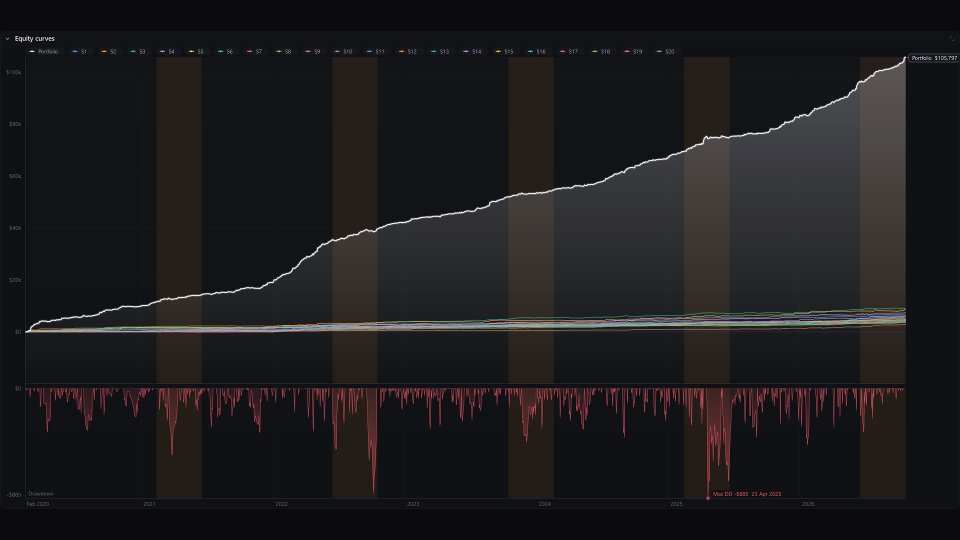Toggle the S11 series legend item

point(375,51)
